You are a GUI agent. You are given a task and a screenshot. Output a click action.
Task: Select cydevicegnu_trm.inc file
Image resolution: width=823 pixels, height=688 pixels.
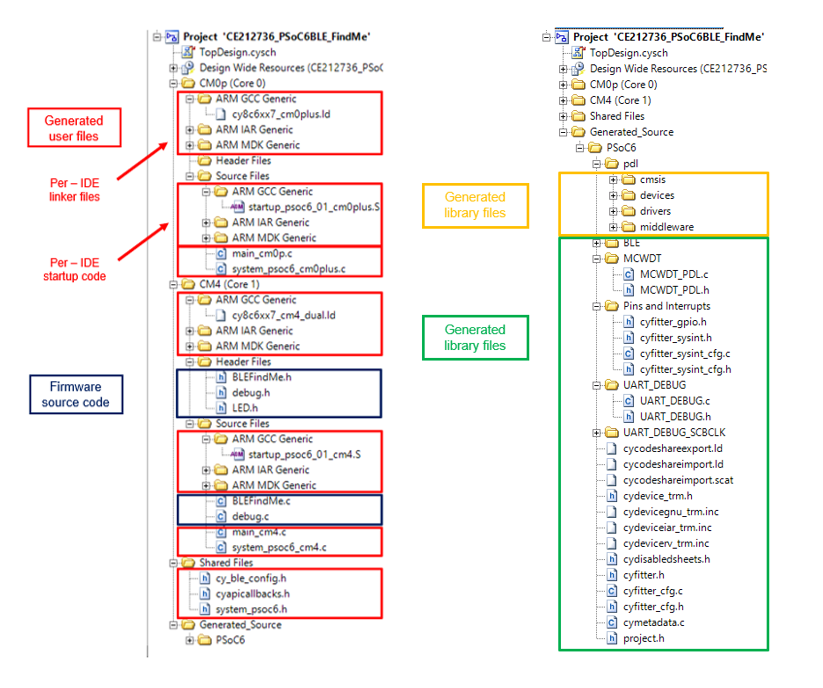point(671,512)
